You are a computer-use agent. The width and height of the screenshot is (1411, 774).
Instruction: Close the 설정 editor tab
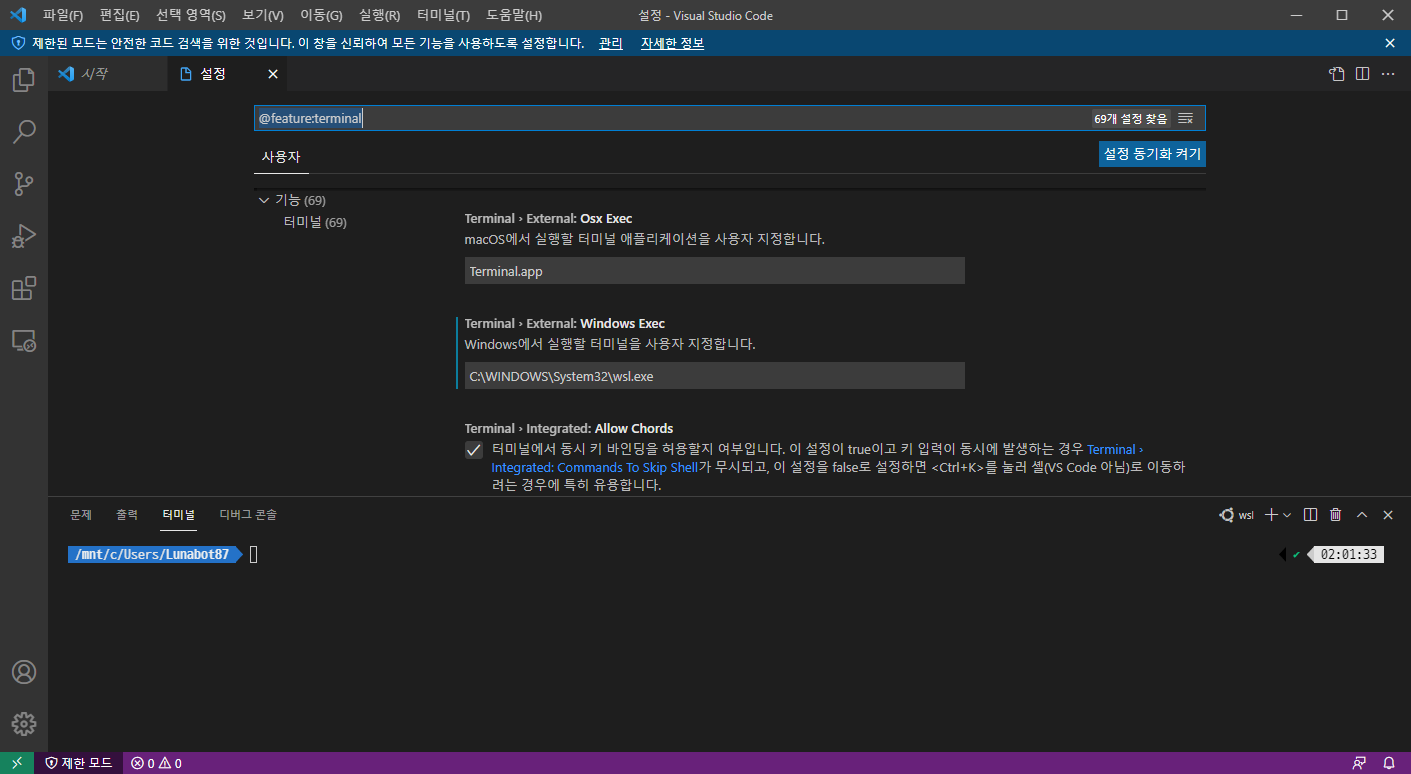tap(273, 74)
